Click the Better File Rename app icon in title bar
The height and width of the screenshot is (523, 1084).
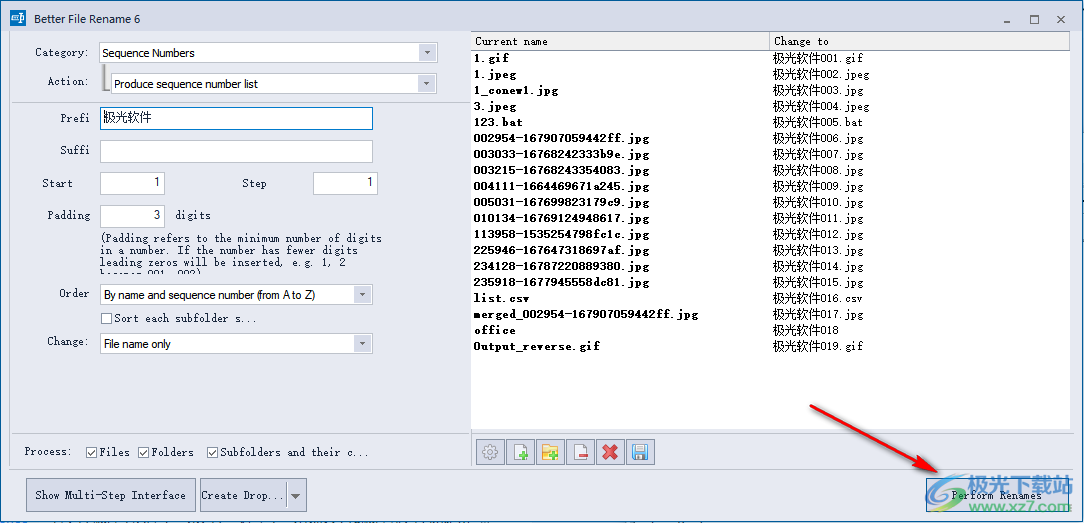pos(18,19)
